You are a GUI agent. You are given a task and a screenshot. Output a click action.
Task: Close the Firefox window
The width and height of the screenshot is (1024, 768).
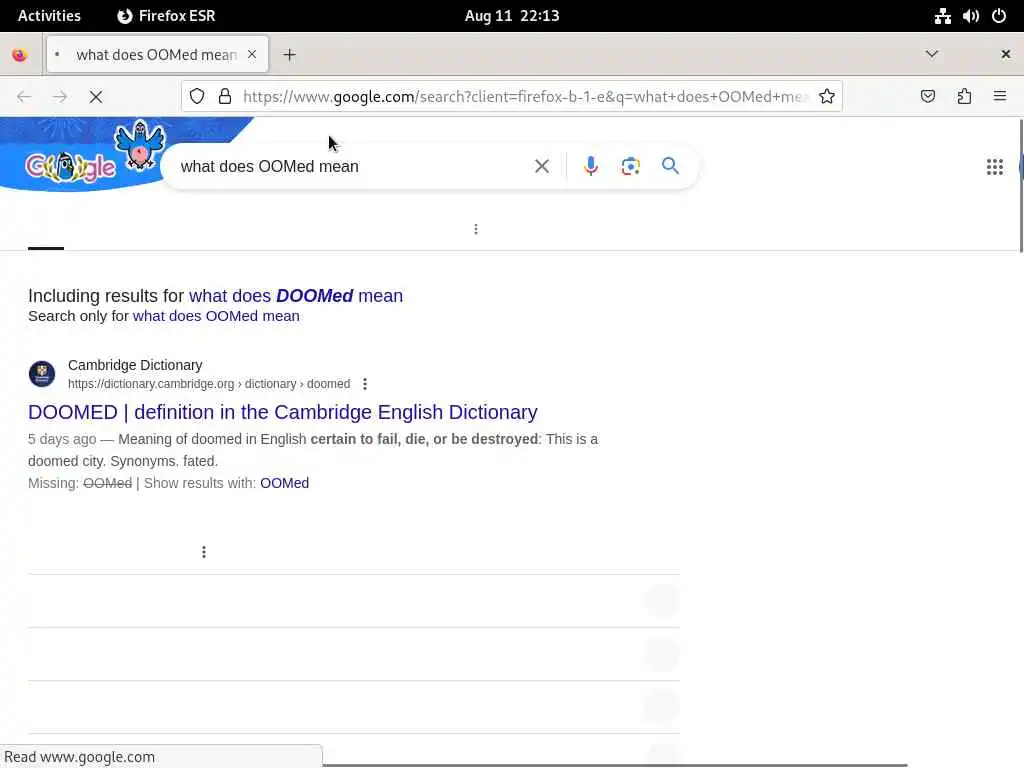1006,54
